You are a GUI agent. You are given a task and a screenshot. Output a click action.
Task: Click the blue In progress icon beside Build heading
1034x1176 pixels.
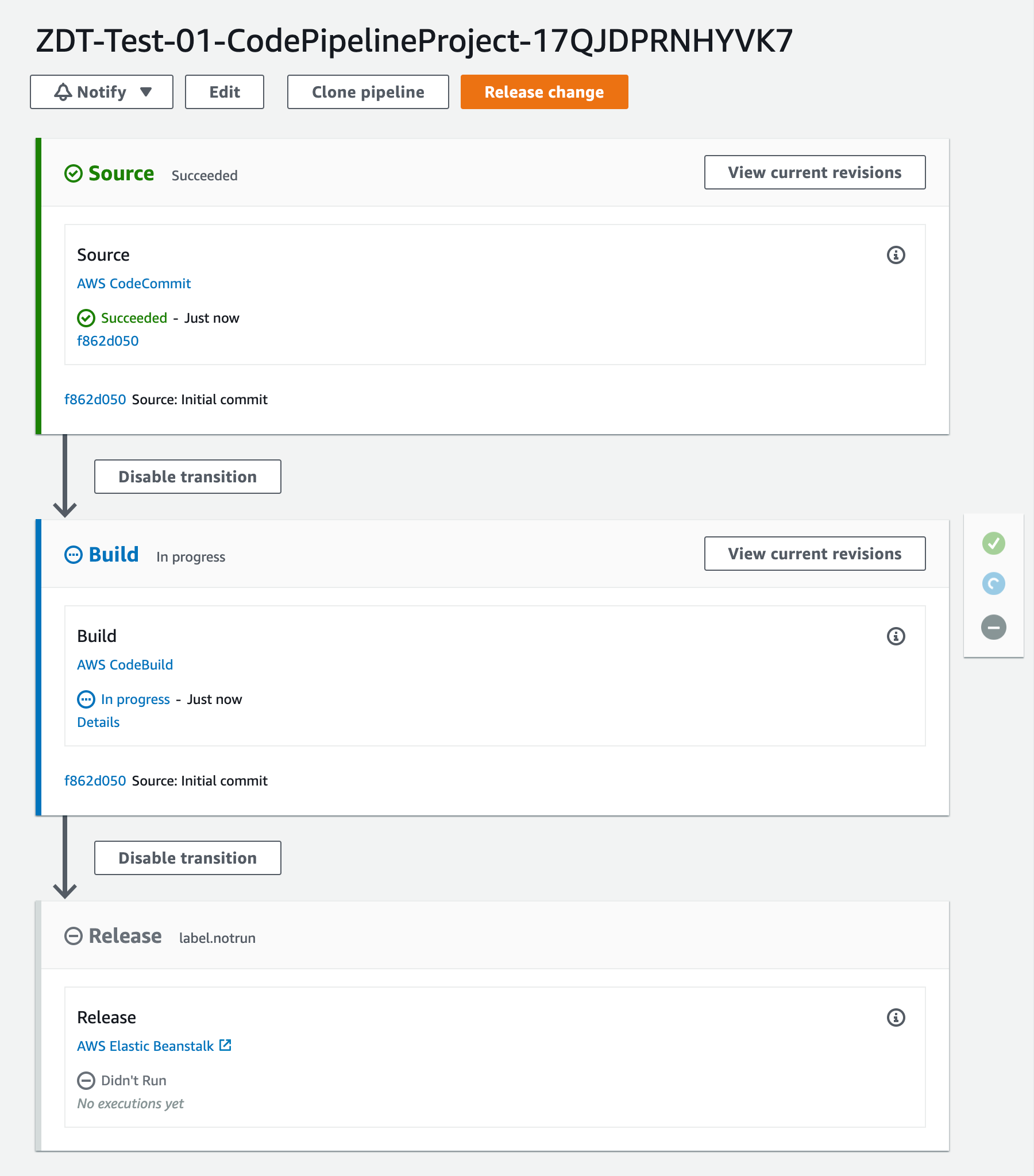73,555
